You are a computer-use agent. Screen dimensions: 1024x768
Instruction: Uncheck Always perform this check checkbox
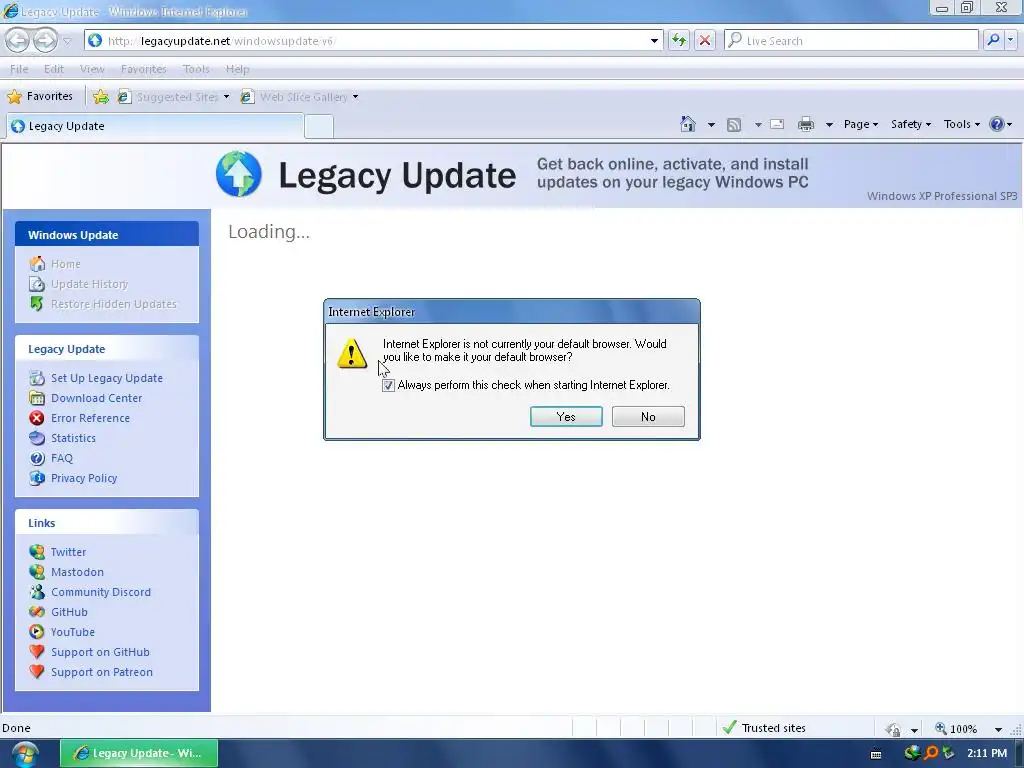tap(389, 385)
